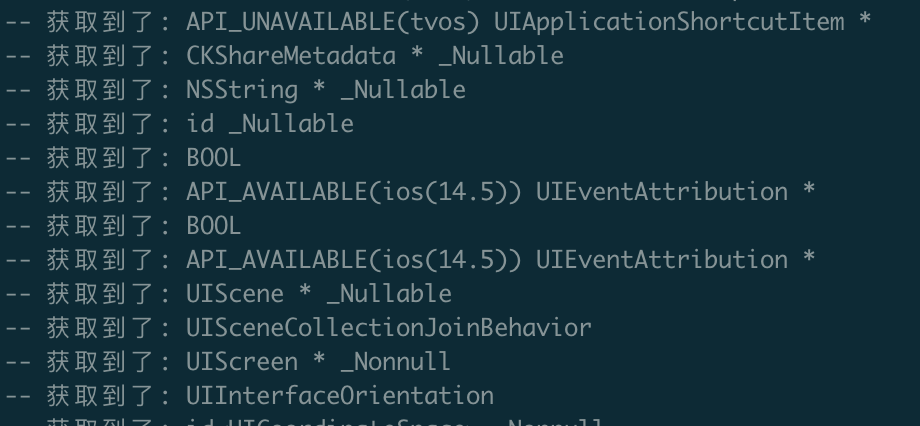Image resolution: width=920 pixels, height=426 pixels.
Task: Click the UIInterfaceOrientation text
Action: coord(339,395)
